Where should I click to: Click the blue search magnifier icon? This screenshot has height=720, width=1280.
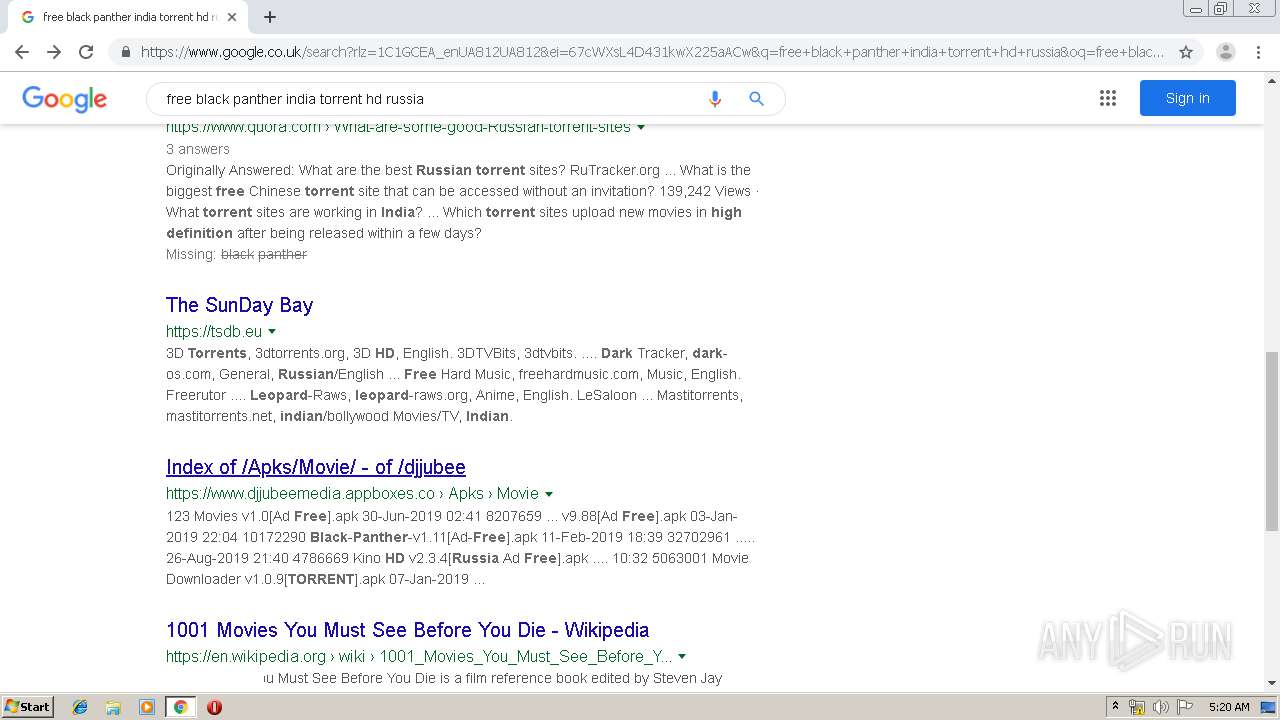(x=757, y=99)
